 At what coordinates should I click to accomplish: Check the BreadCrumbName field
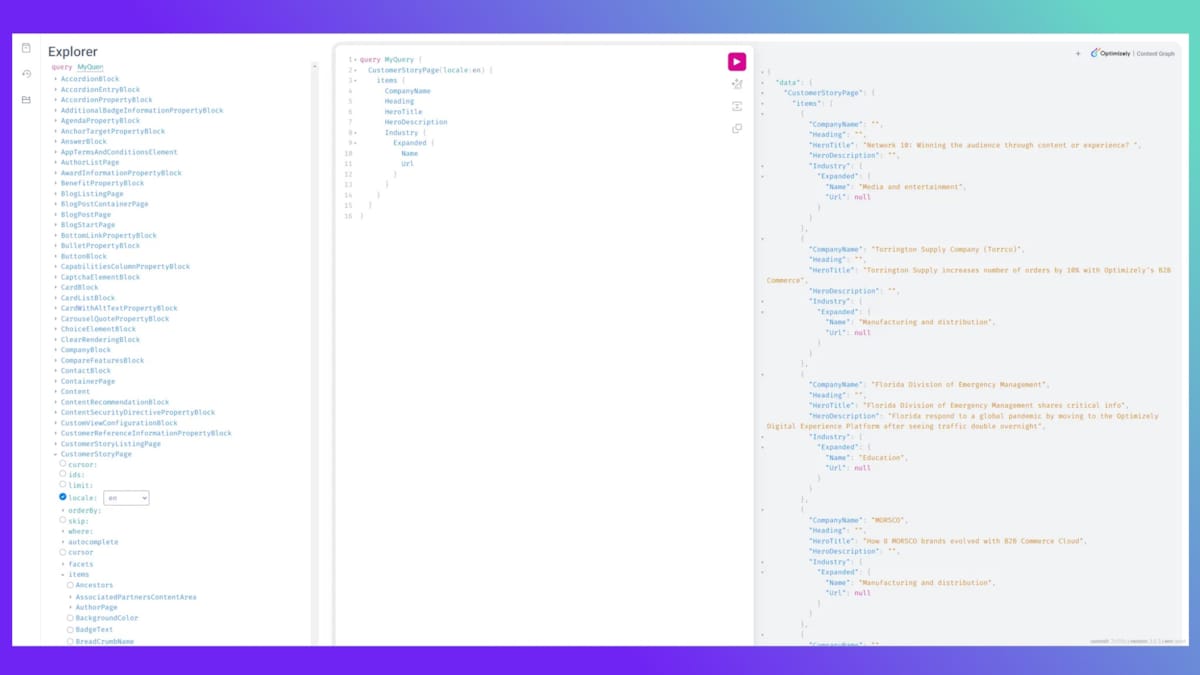[x=70, y=641]
